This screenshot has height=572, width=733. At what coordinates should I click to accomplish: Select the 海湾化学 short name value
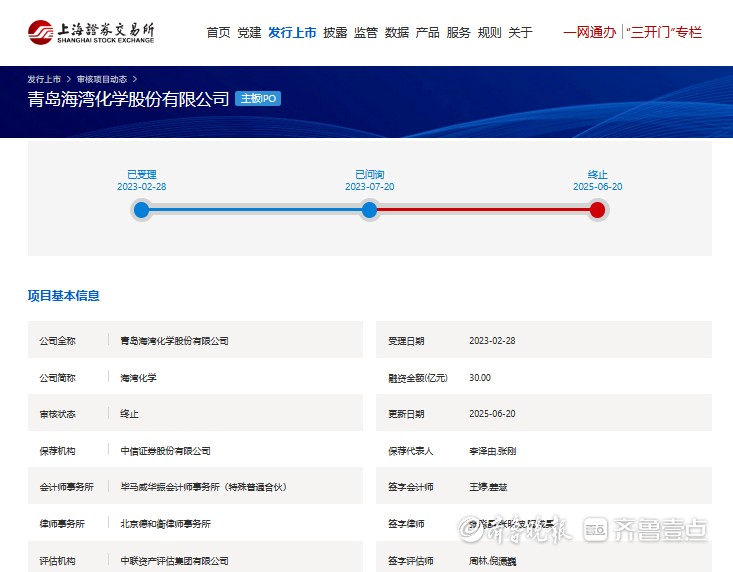[138, 378]
